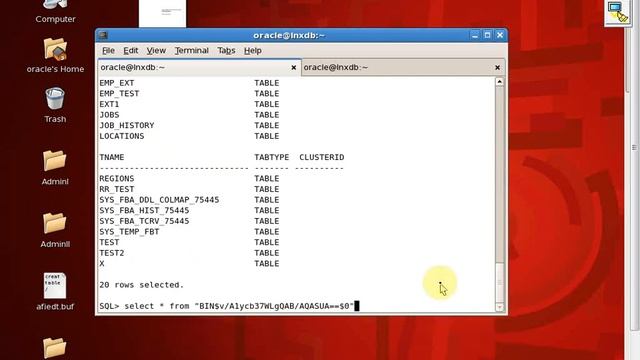The width and height of the screenshot is (640, 360).
Task: Click the remote display icon at top right
Action: coord(618,12)
